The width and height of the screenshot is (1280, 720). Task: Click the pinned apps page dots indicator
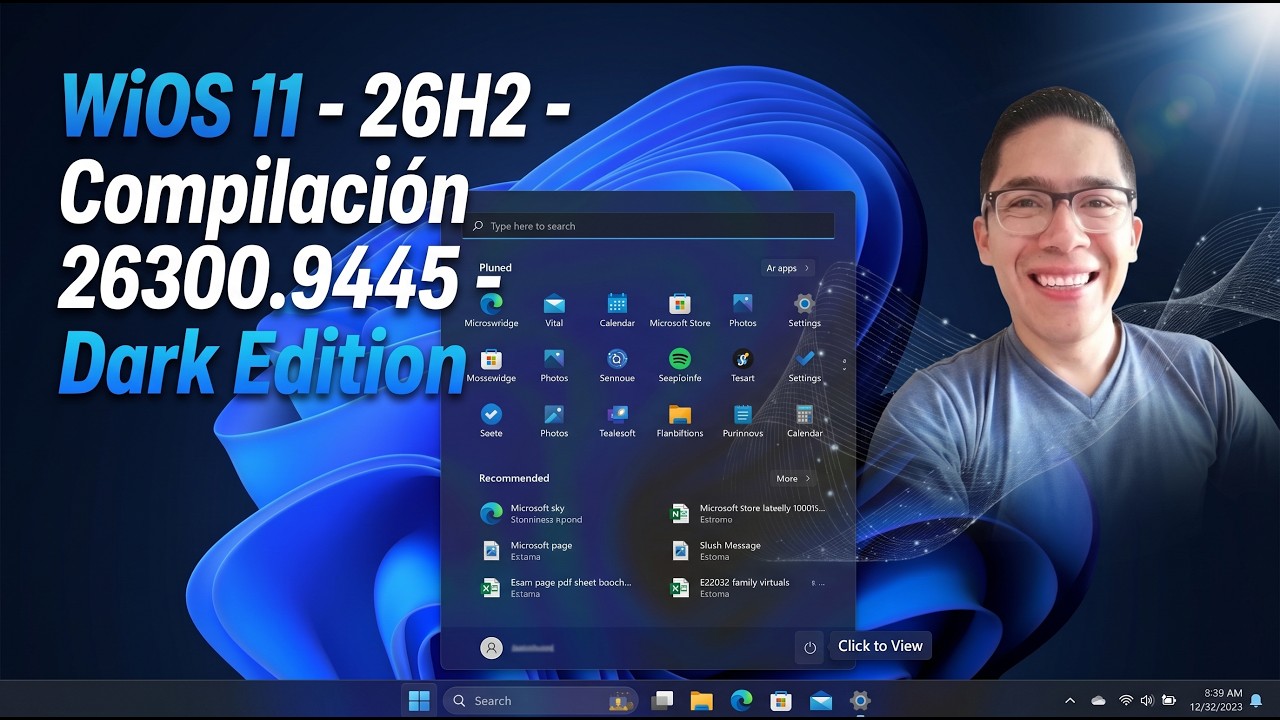coord(844,364)
